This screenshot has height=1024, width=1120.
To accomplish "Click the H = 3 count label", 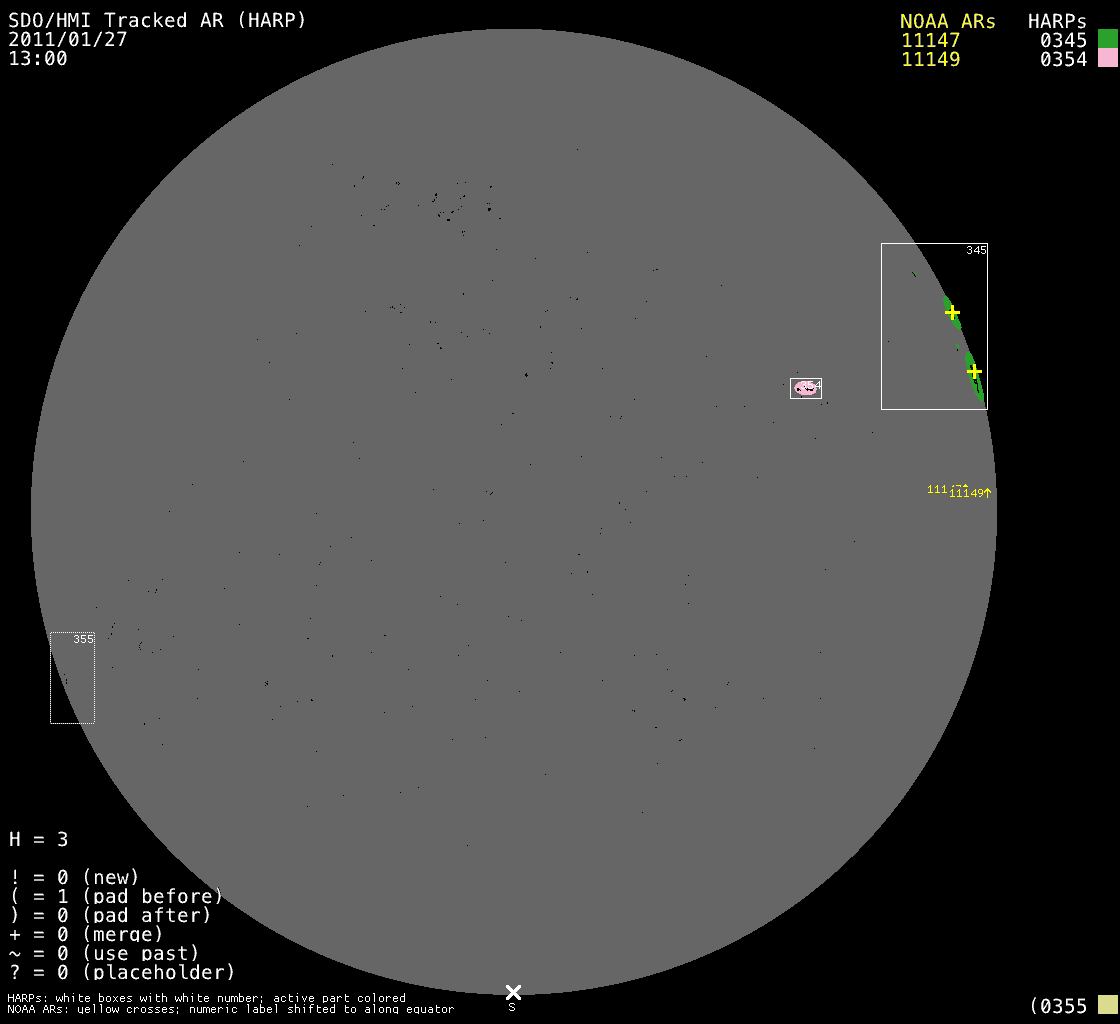I will click(39, 839).
